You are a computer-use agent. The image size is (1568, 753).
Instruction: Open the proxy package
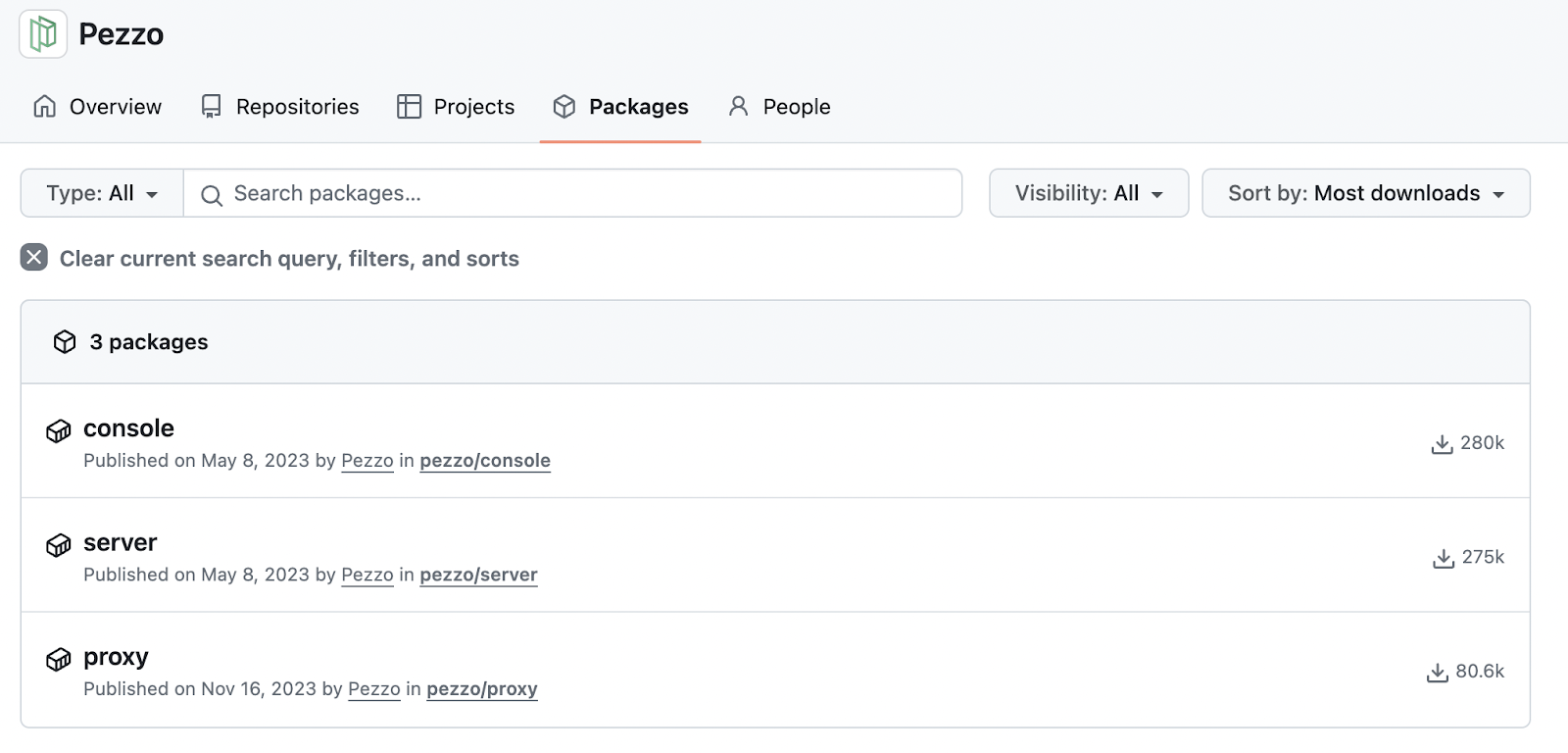tap(116, 657)
